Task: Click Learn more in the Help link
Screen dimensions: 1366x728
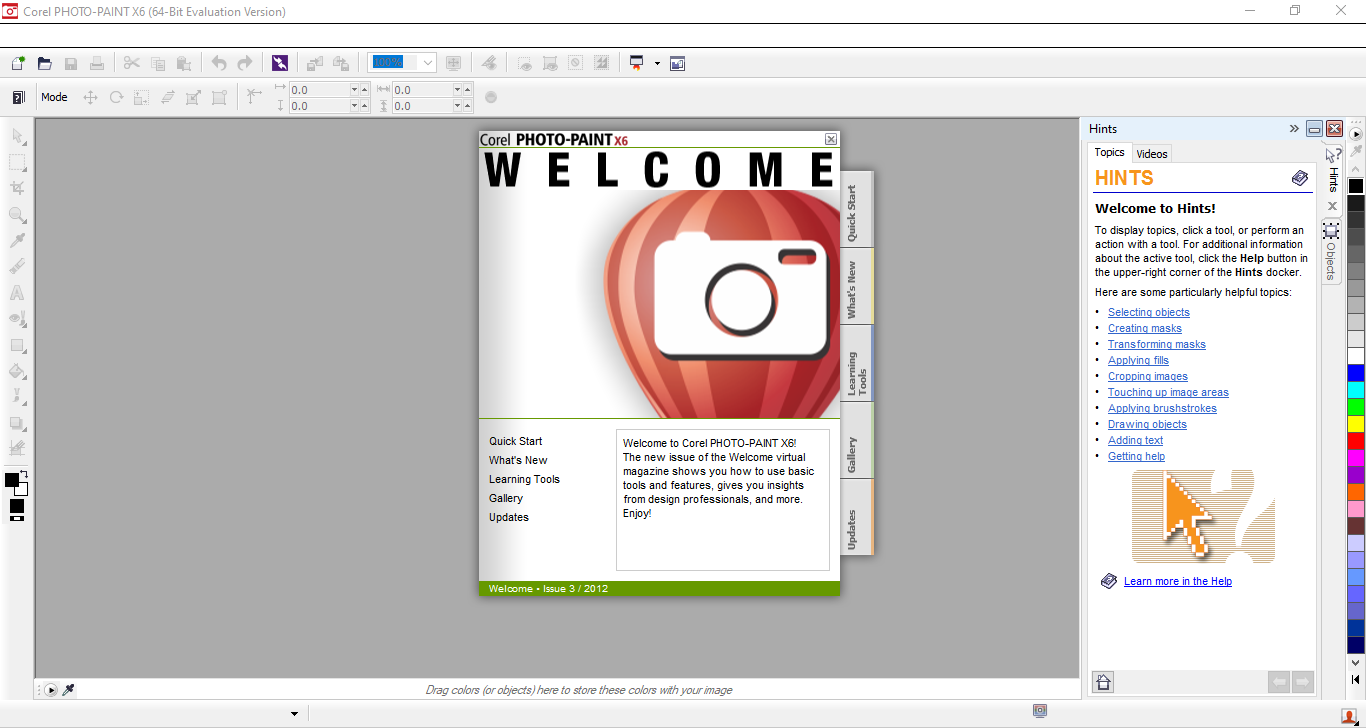Action: click(x=1177, y=581)
